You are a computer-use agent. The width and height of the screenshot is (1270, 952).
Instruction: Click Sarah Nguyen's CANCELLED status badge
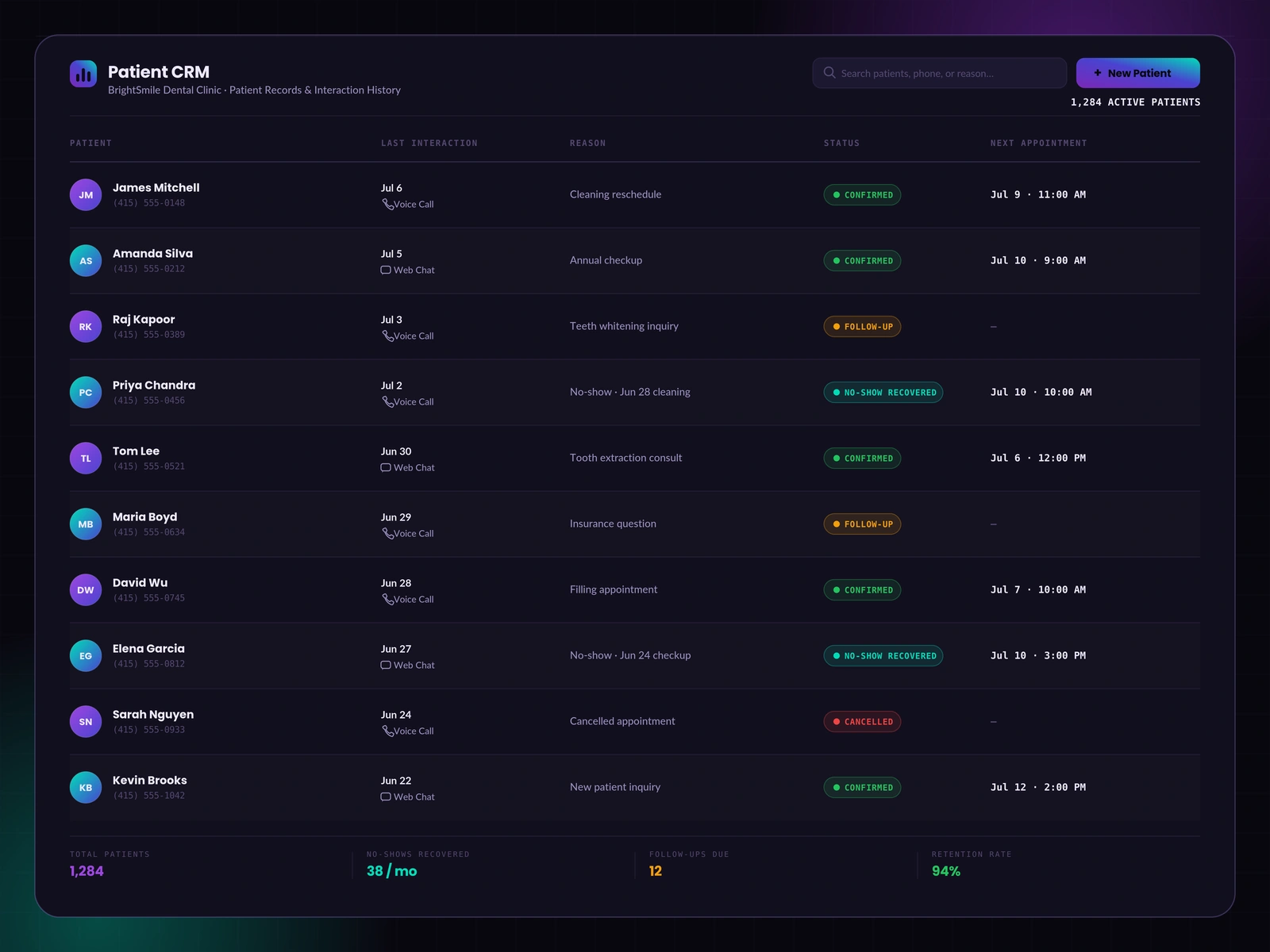862,722
